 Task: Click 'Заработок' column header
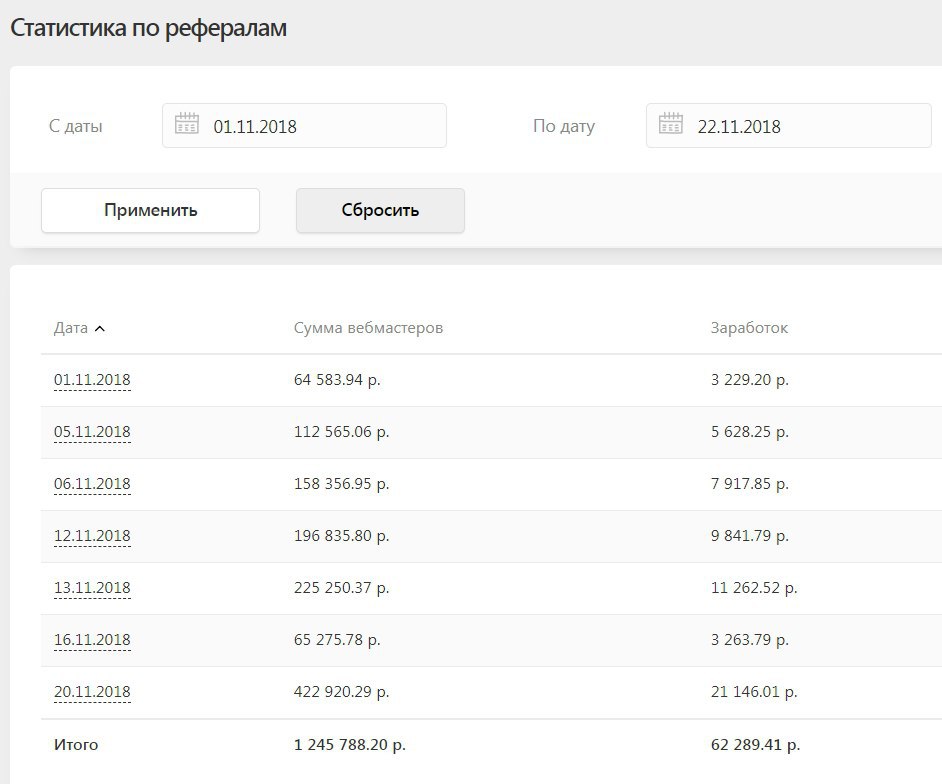click(x=749, y=328)
